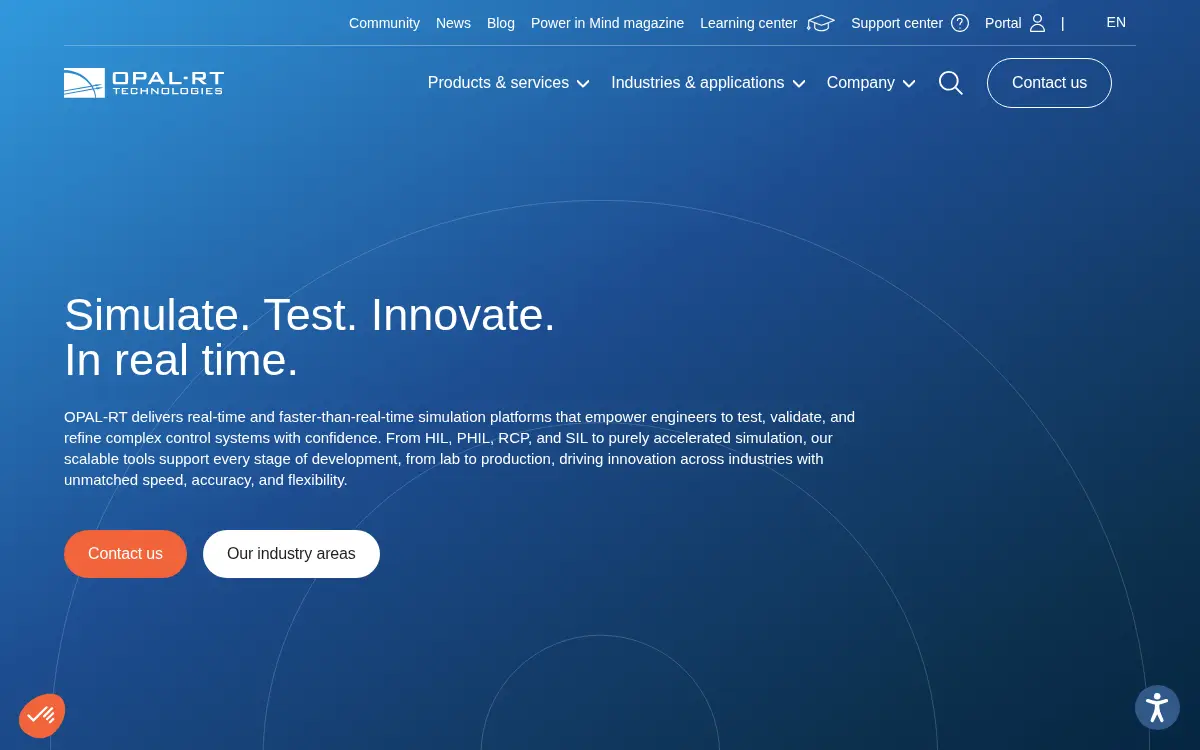Open the News link
Viewport: 1200px width, 750px height.
[x=453, y=23]
